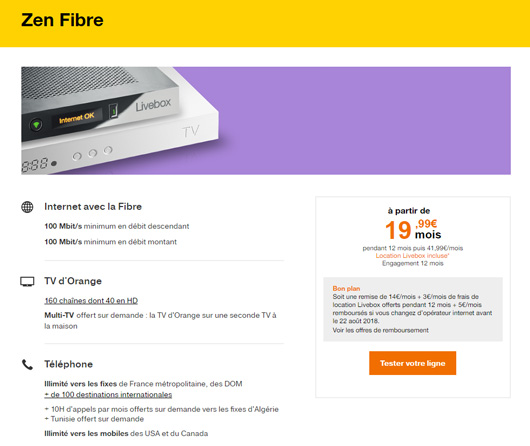Click the TV screen icon beside TV d'Orange

click(x=27, y=281)
